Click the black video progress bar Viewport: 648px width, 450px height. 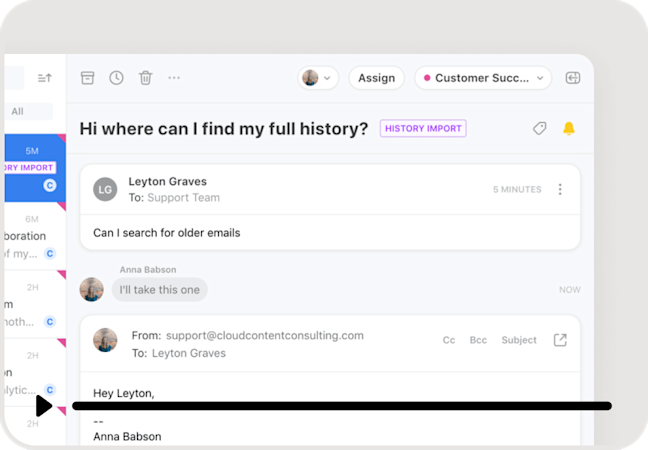(342, 406)
